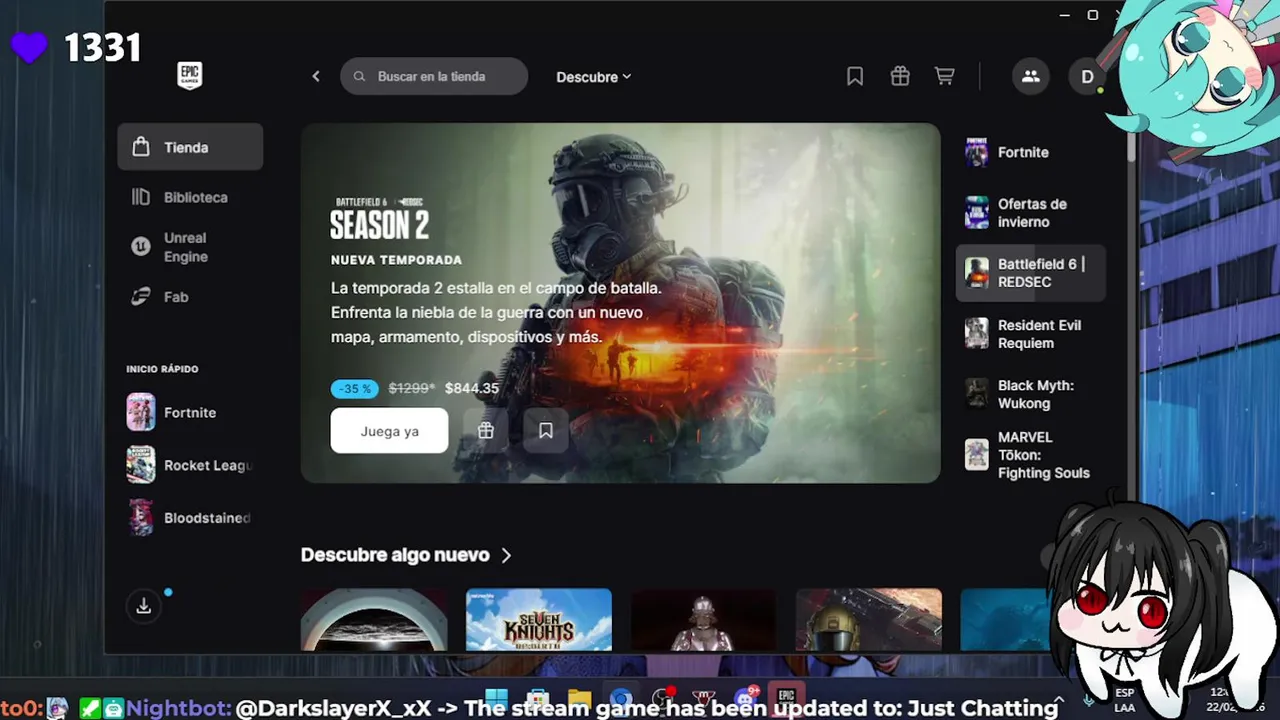Select Black Myth: Wukong carousel item

pos(1030,394)
